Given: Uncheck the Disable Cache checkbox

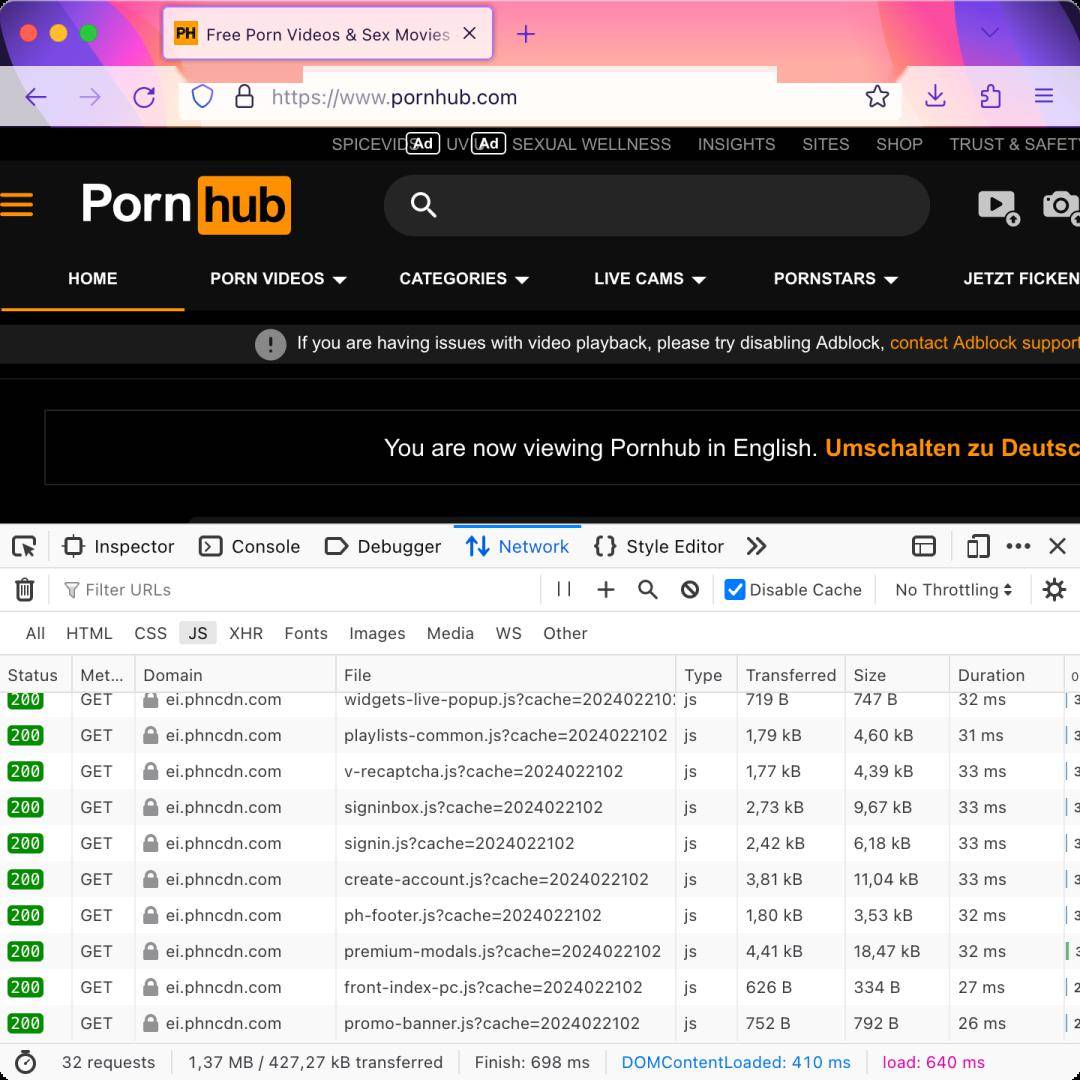Looking at the screenshot, I should click(x=735, y=590).
